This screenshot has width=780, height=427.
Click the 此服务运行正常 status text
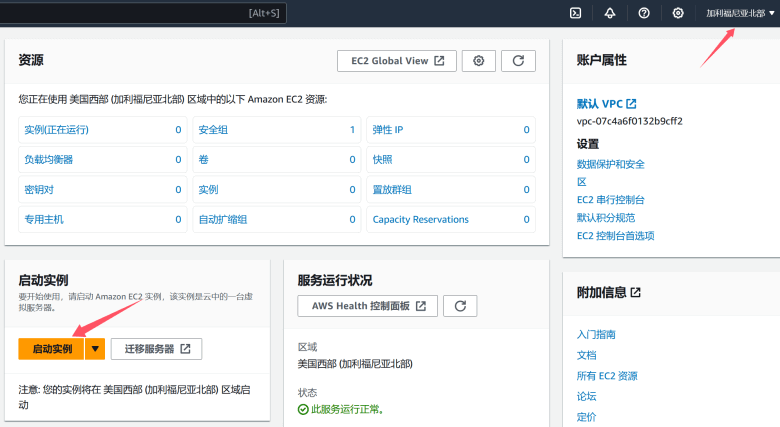[347, 410]
